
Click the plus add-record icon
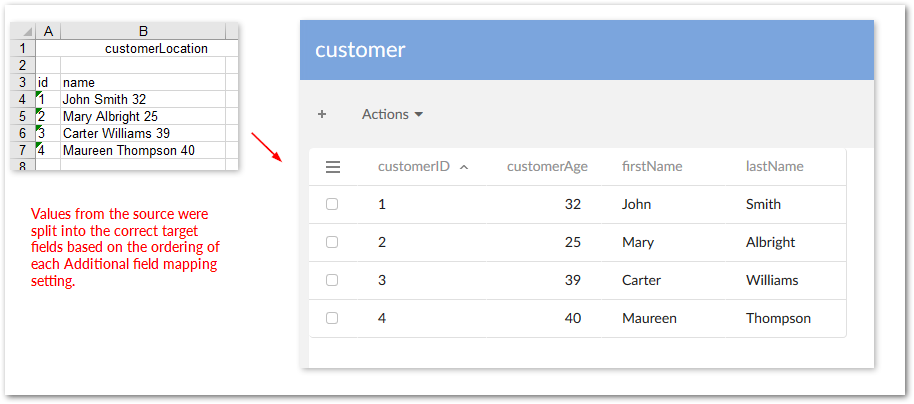[322, 114]
